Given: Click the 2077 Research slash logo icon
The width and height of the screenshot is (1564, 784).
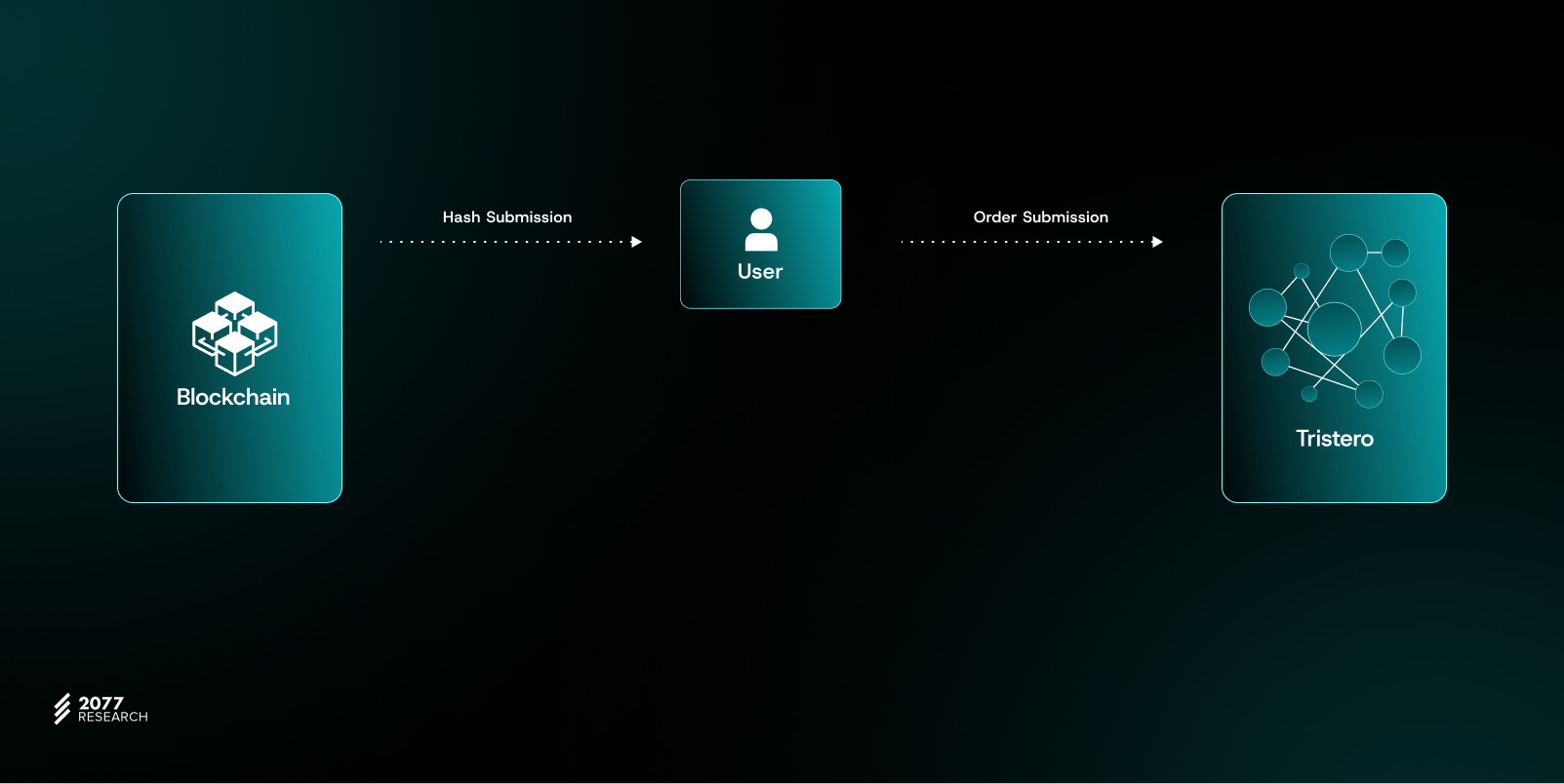Looking at the screenshot, I should pyautogui.click(x=62, y=709).
